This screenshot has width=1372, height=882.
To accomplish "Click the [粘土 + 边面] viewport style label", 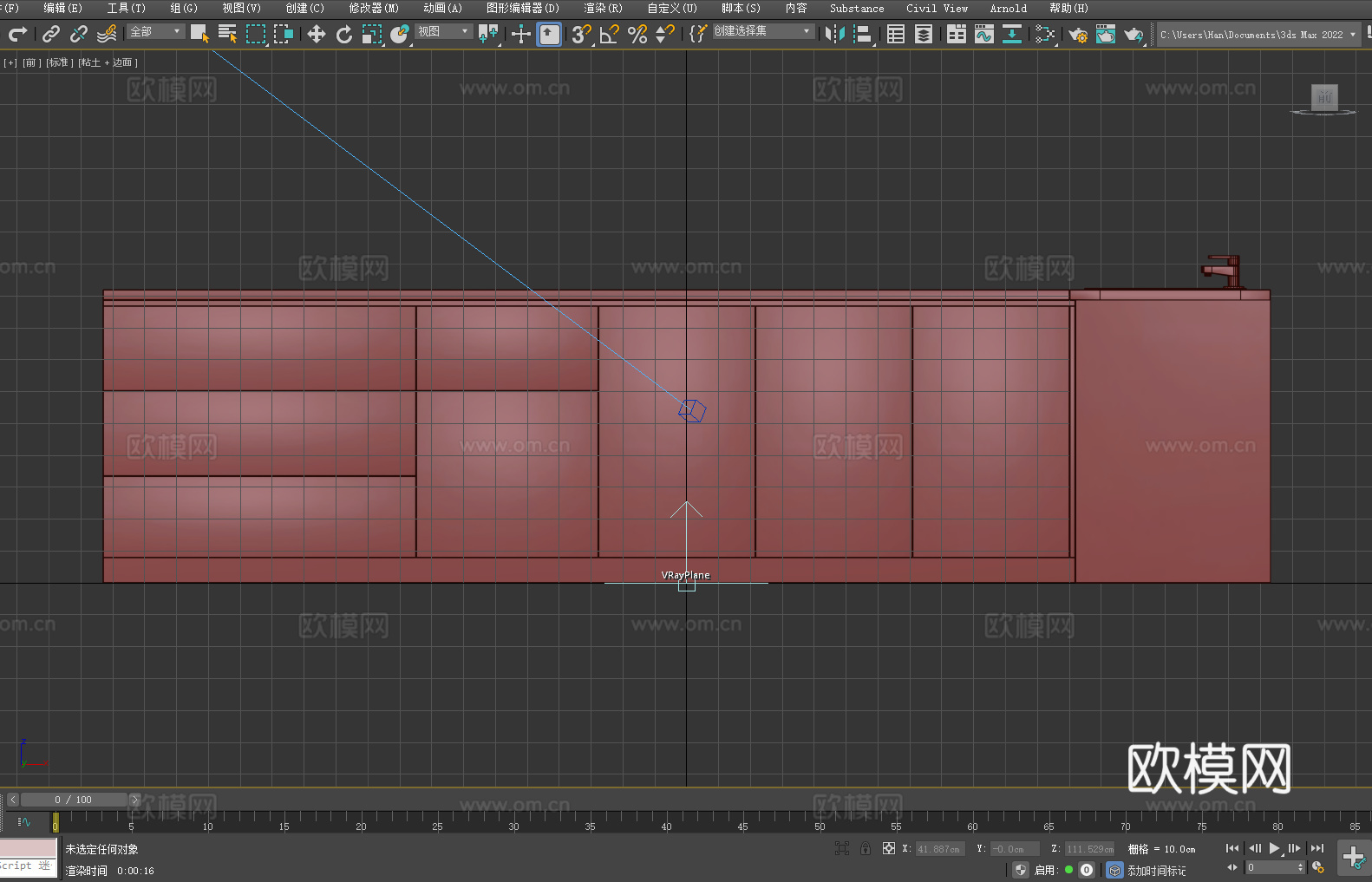I will coord(108,62).
